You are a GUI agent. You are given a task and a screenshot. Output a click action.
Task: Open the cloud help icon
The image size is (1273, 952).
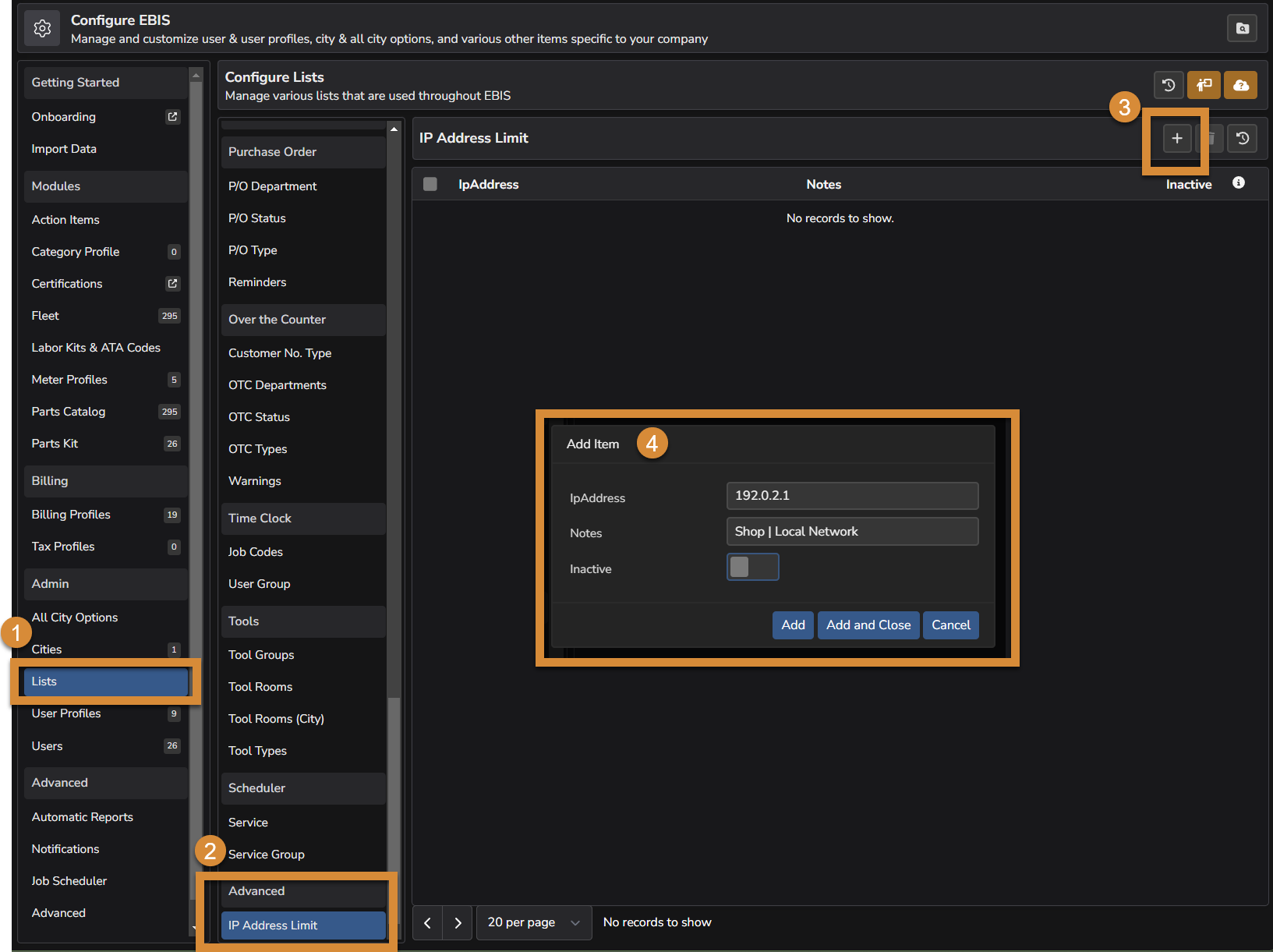[1240, 85]
